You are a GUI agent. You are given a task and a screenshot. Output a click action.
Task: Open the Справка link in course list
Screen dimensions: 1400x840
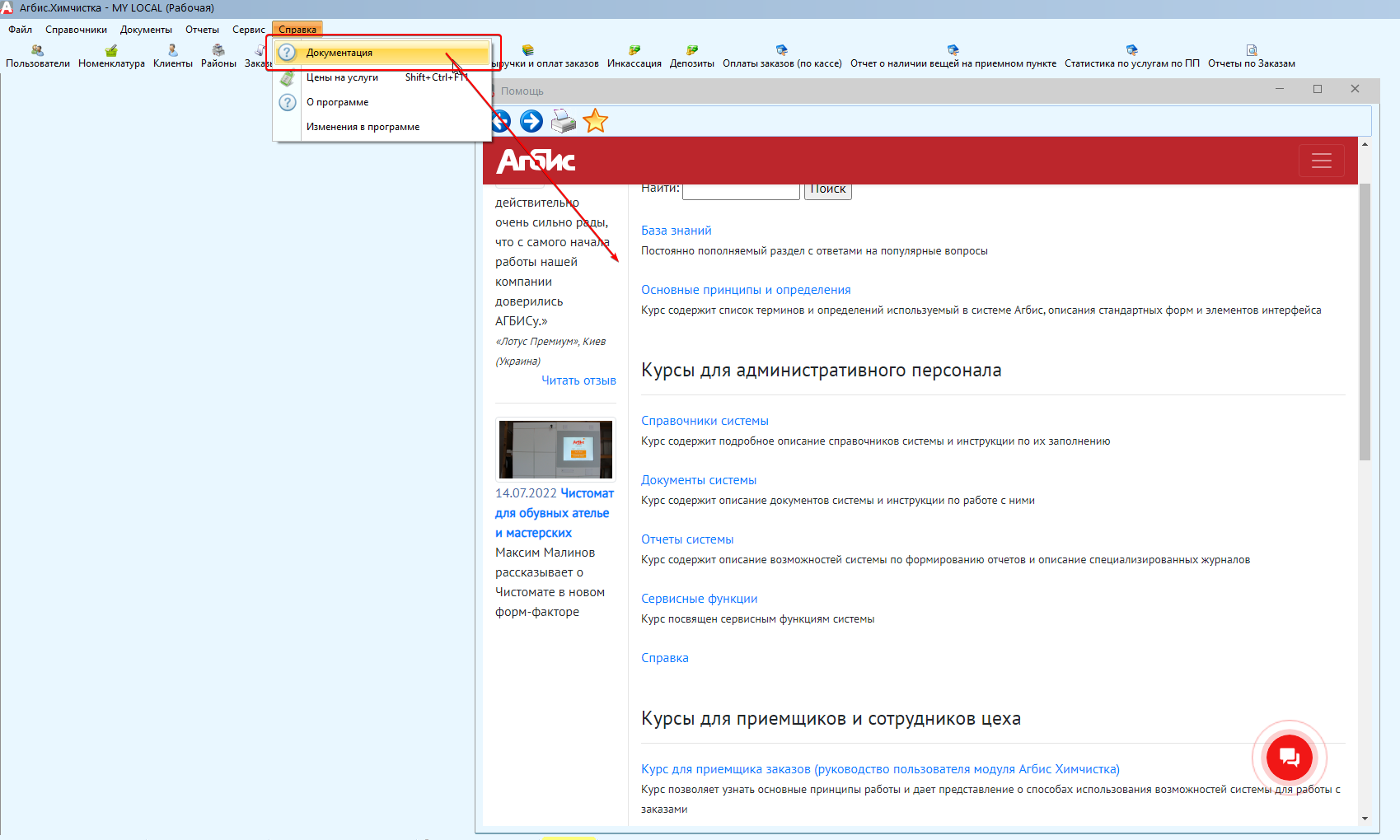[665, 658]
